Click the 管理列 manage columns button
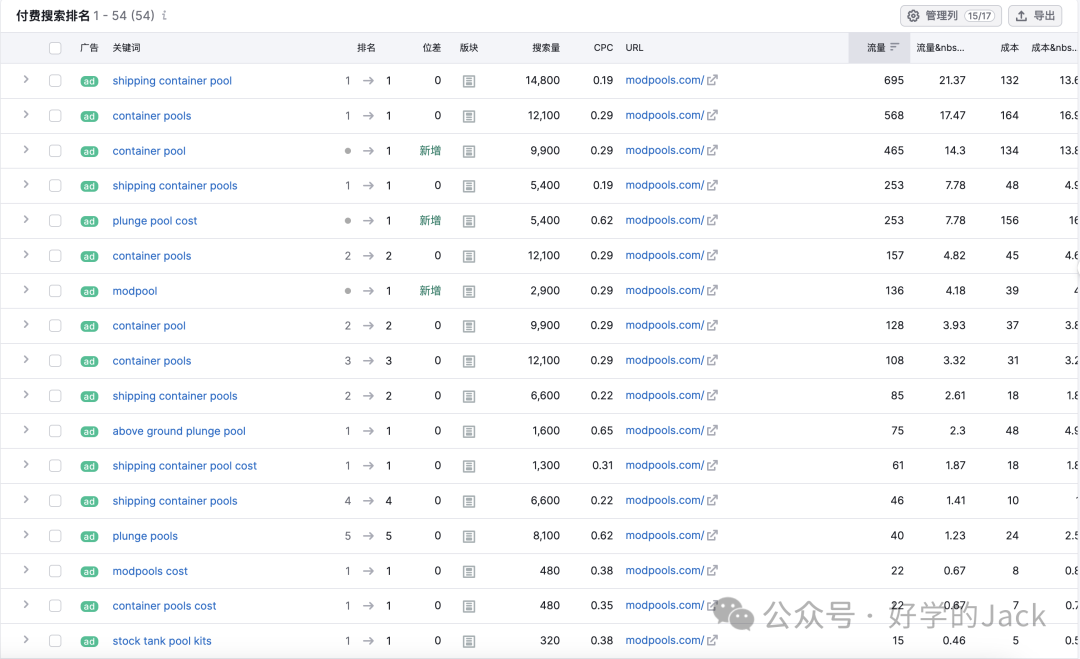Image resolution: width=1080 pixels, height=659 pixels. 950,16
